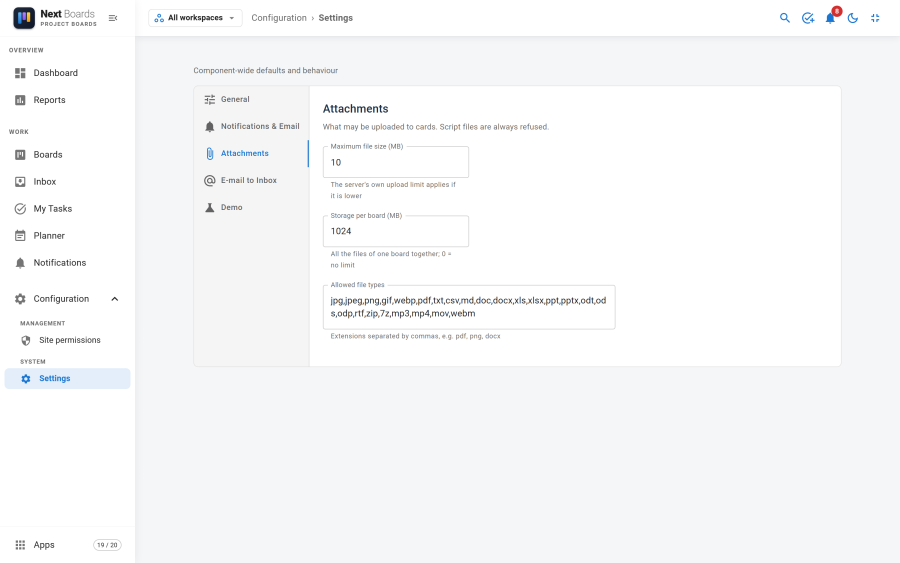
Task: Open Site permissions in sidebar
Action: pos(68,340)
